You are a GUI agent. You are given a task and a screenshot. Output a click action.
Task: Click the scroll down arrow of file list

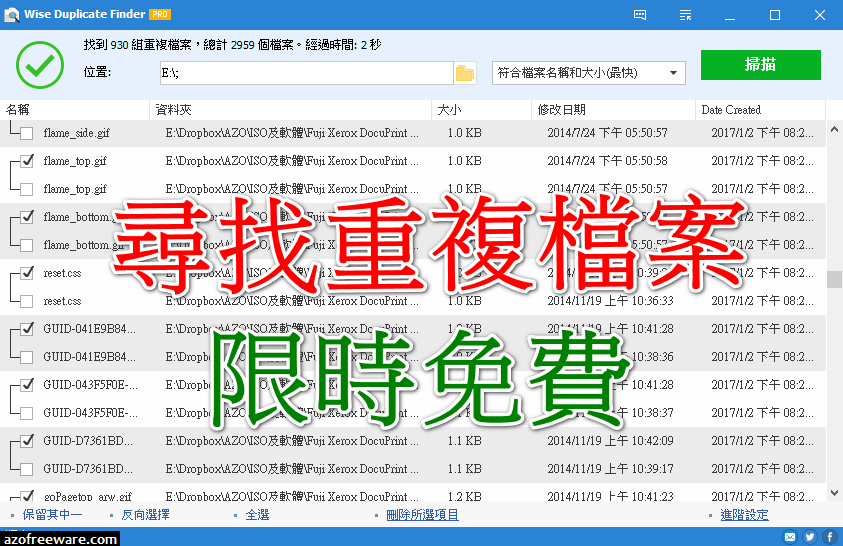click(834, 492)
